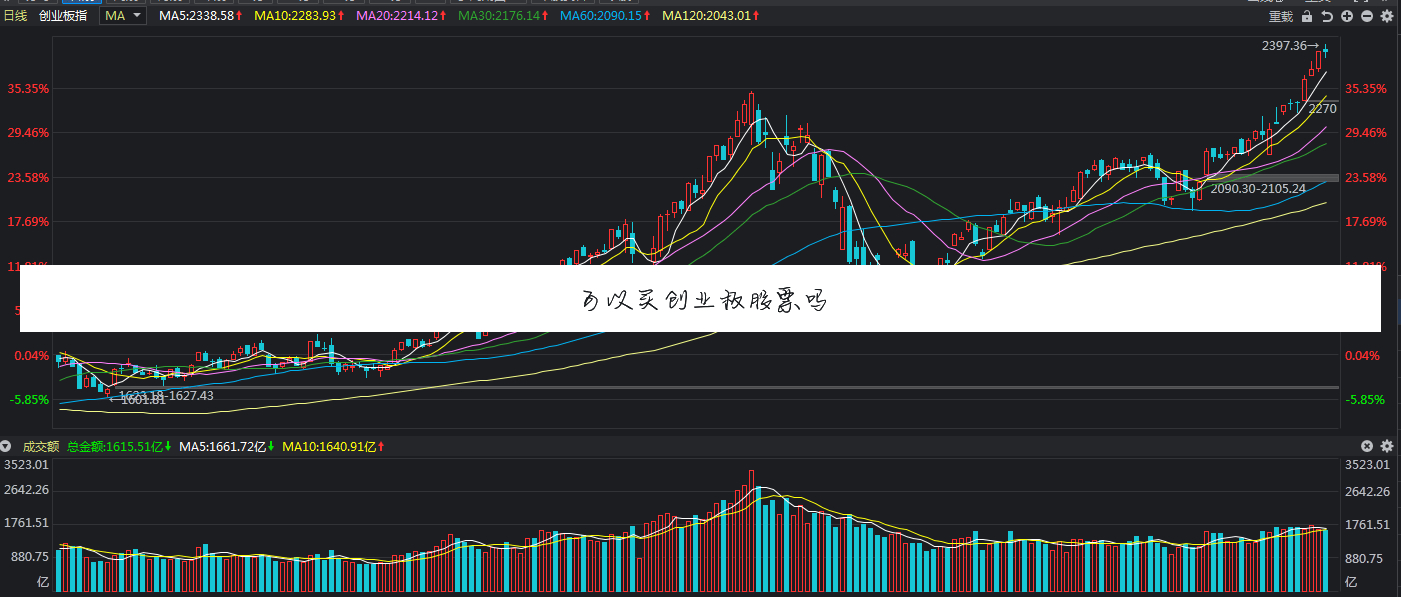Viewport: 1401px width, 597px height.
Task: Zoom in the chart with the plus icon
Action: click(1347, 16)
